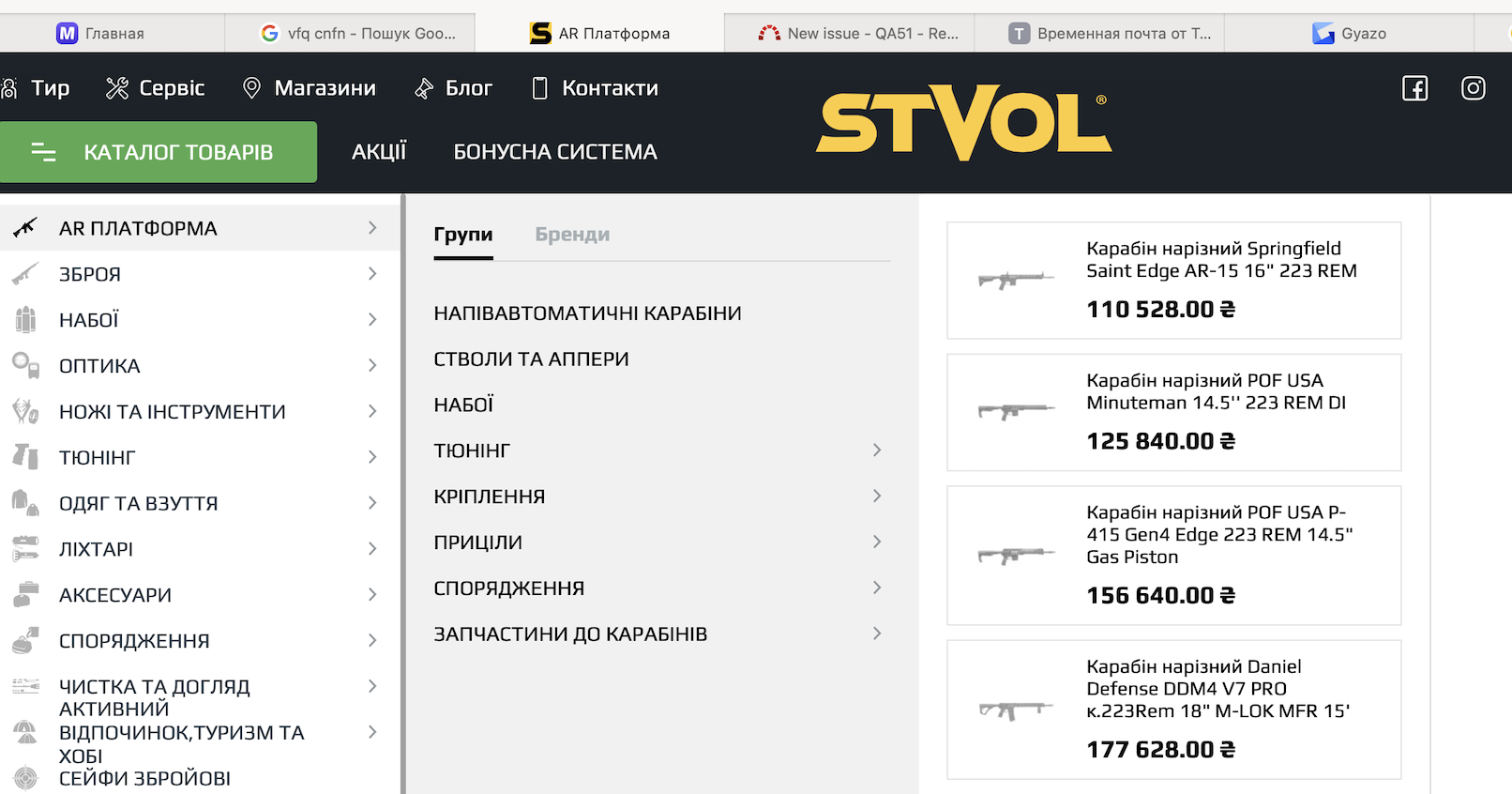Click the POF USA P-415 Gen4 Edge title
Image resolution: width=1512 pixels, height=794 pixels.
click(x=1220, y=534)
